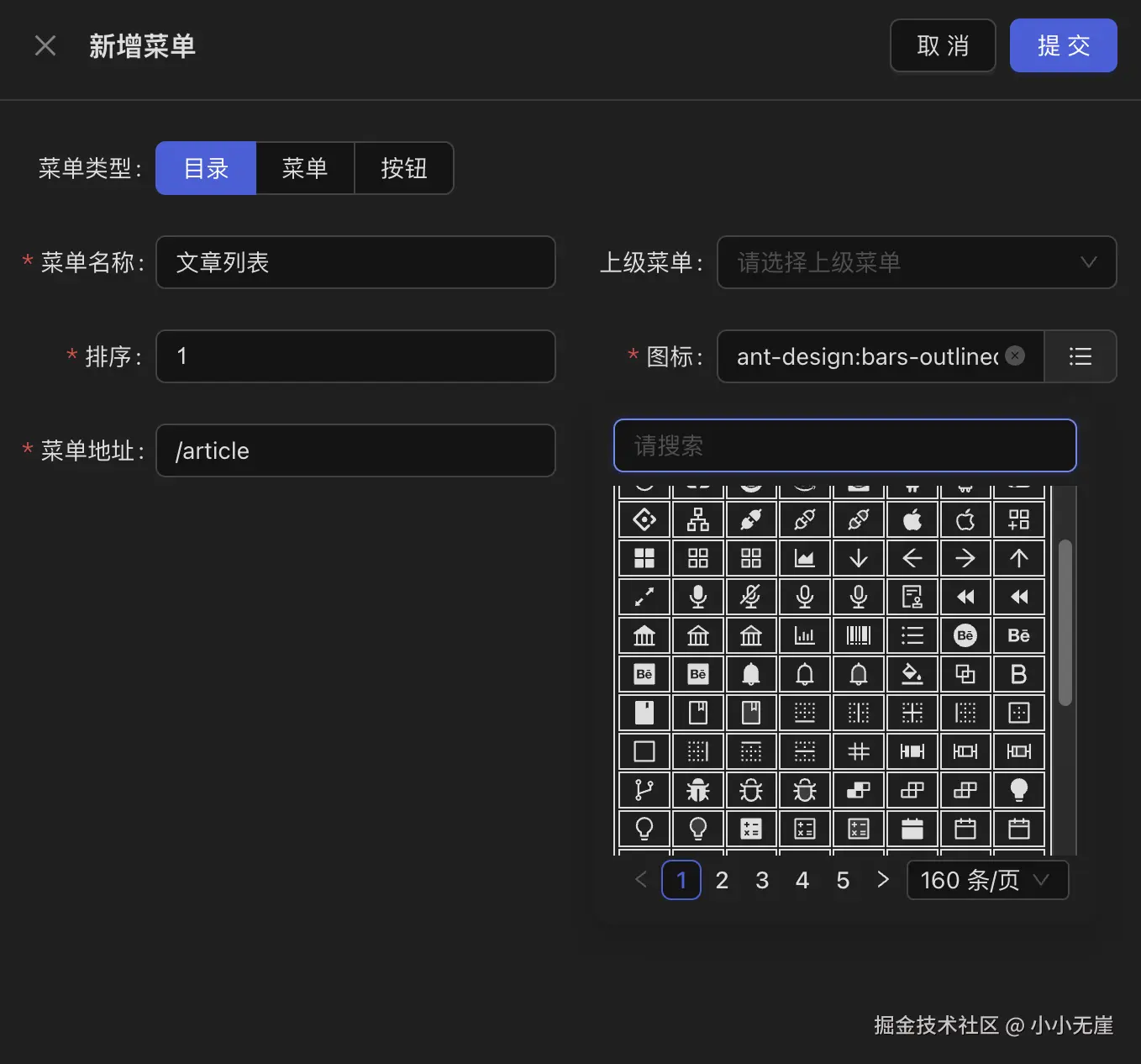Go to icon page 2
1141x1064 pixels.
tap(722, 880)
